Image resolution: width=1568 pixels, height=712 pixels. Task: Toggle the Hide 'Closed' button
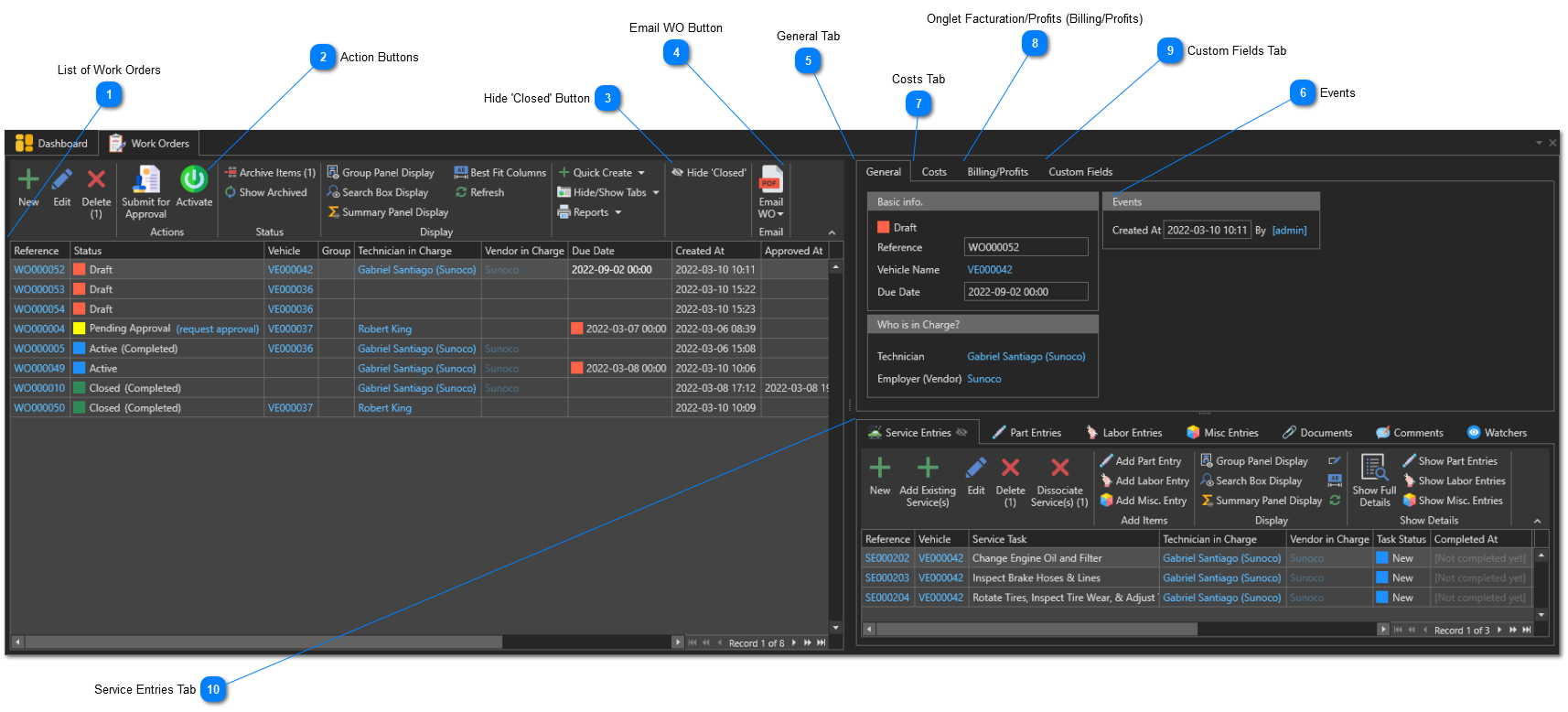coord(709,173)
